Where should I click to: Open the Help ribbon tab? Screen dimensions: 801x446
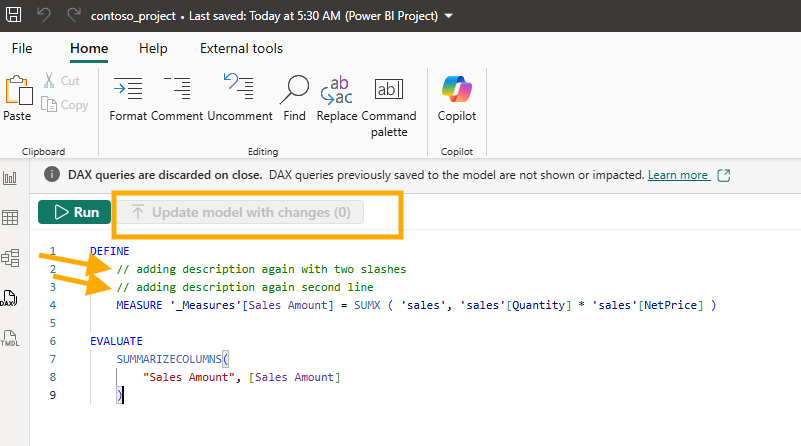tap(153, 48)
